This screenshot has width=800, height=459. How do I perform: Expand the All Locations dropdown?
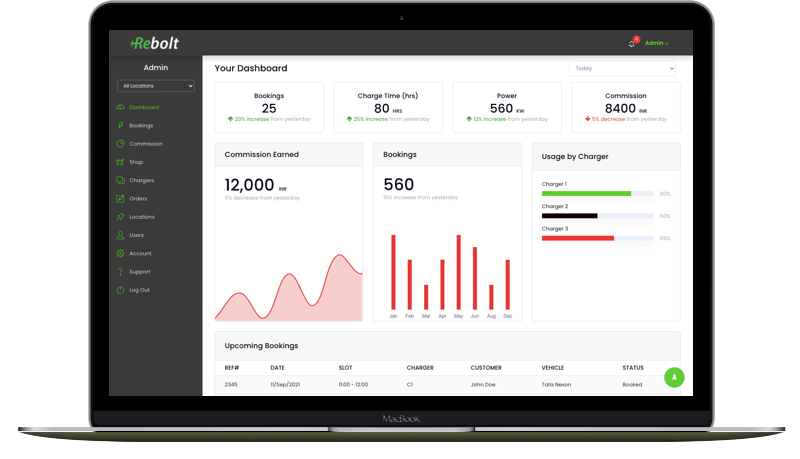click(x=155, y=86)
